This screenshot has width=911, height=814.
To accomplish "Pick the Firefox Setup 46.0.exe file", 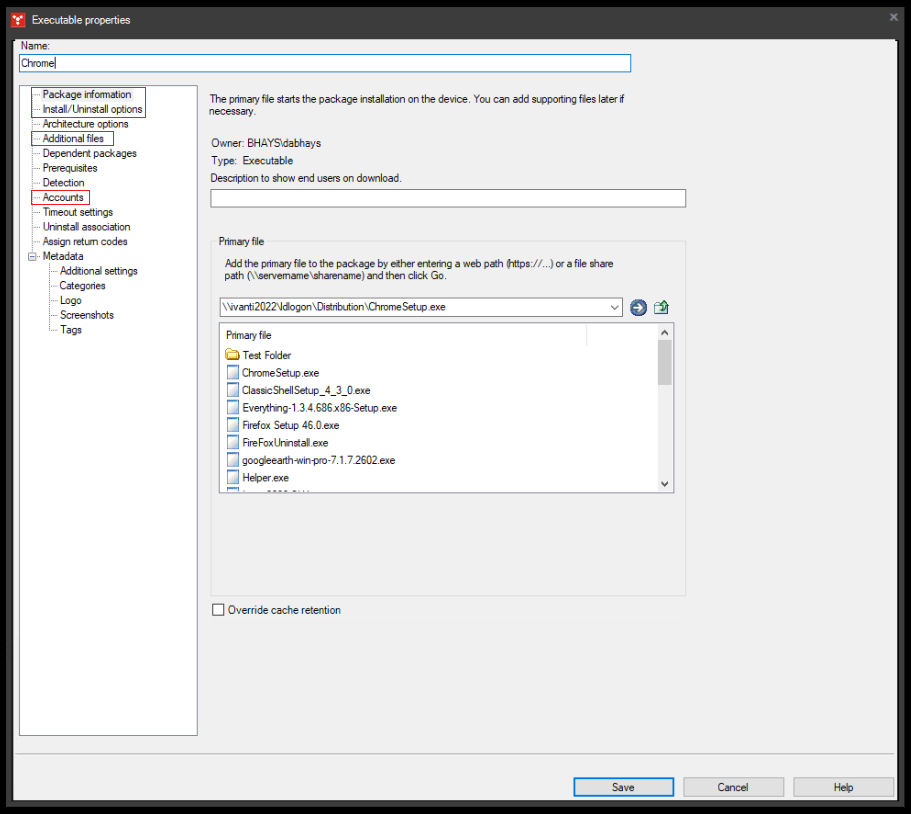I will tap(290, 425).
